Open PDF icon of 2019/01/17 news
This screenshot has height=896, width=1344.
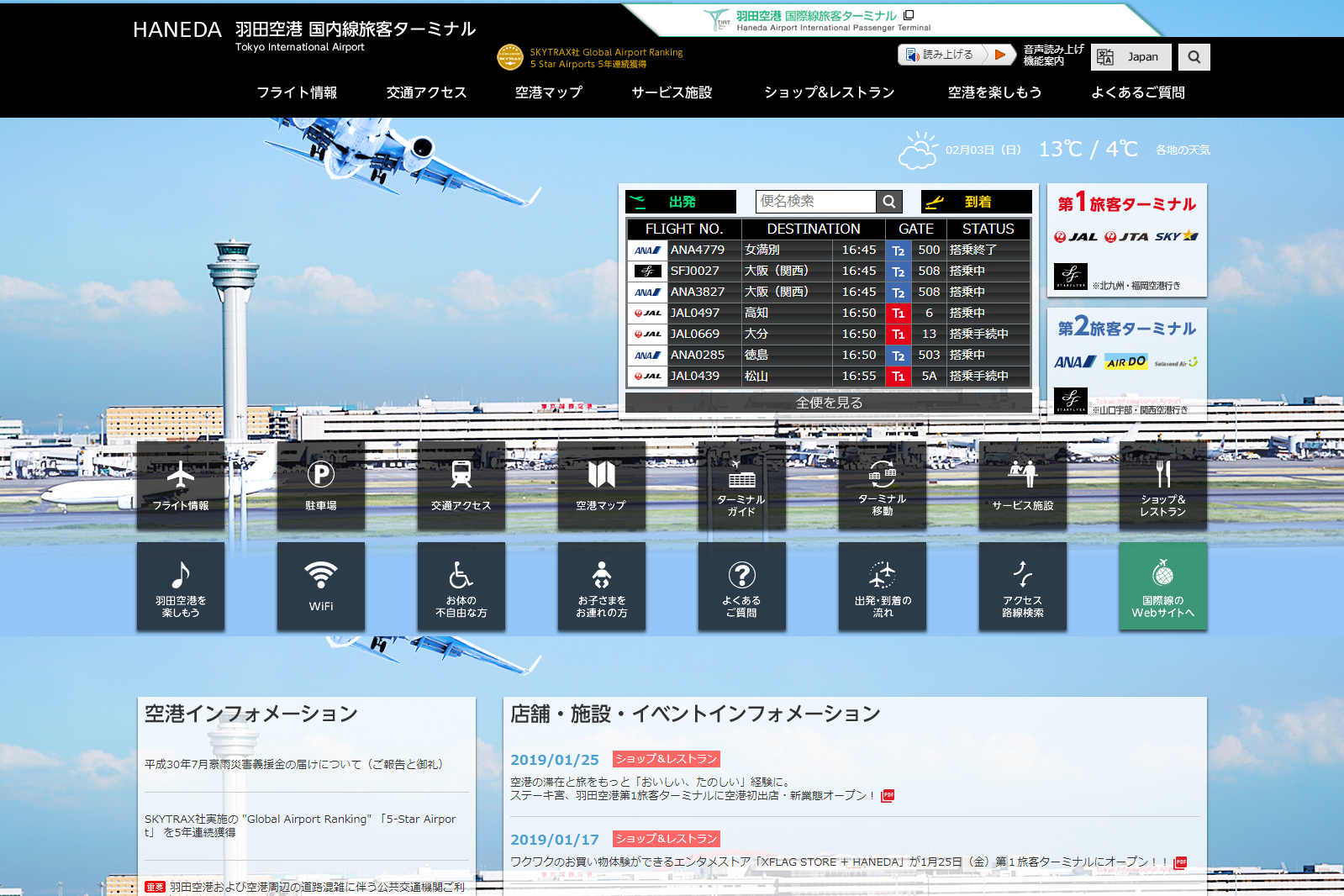point(1181,862)
